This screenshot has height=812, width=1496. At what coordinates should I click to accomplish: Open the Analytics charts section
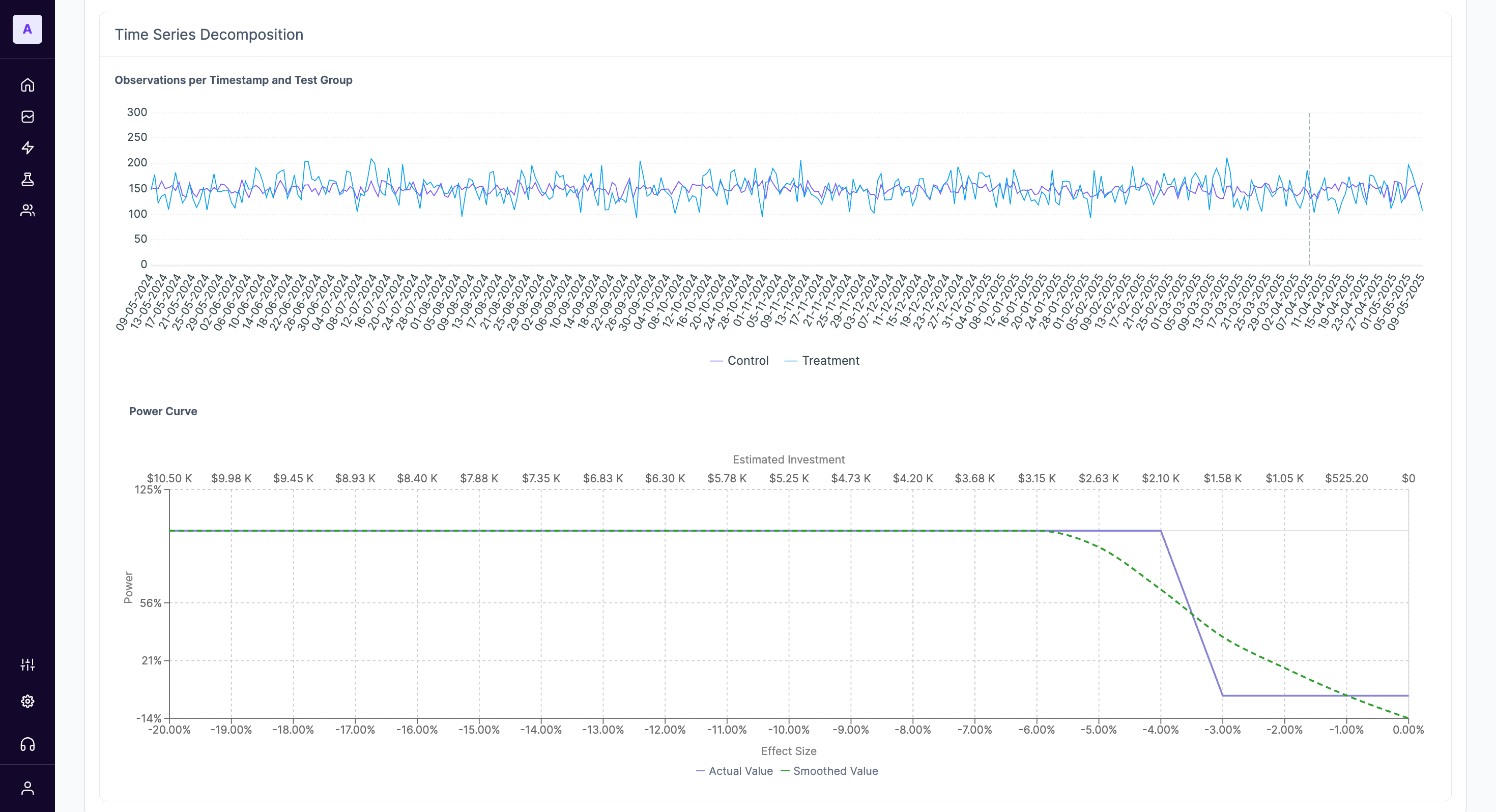coord(27,116)
